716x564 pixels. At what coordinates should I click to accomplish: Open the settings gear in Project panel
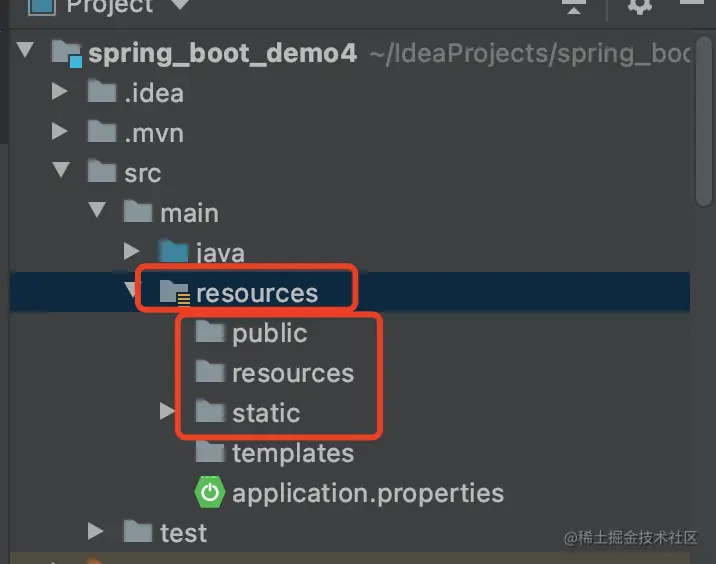pyautogui.click(x=640, y=6)
